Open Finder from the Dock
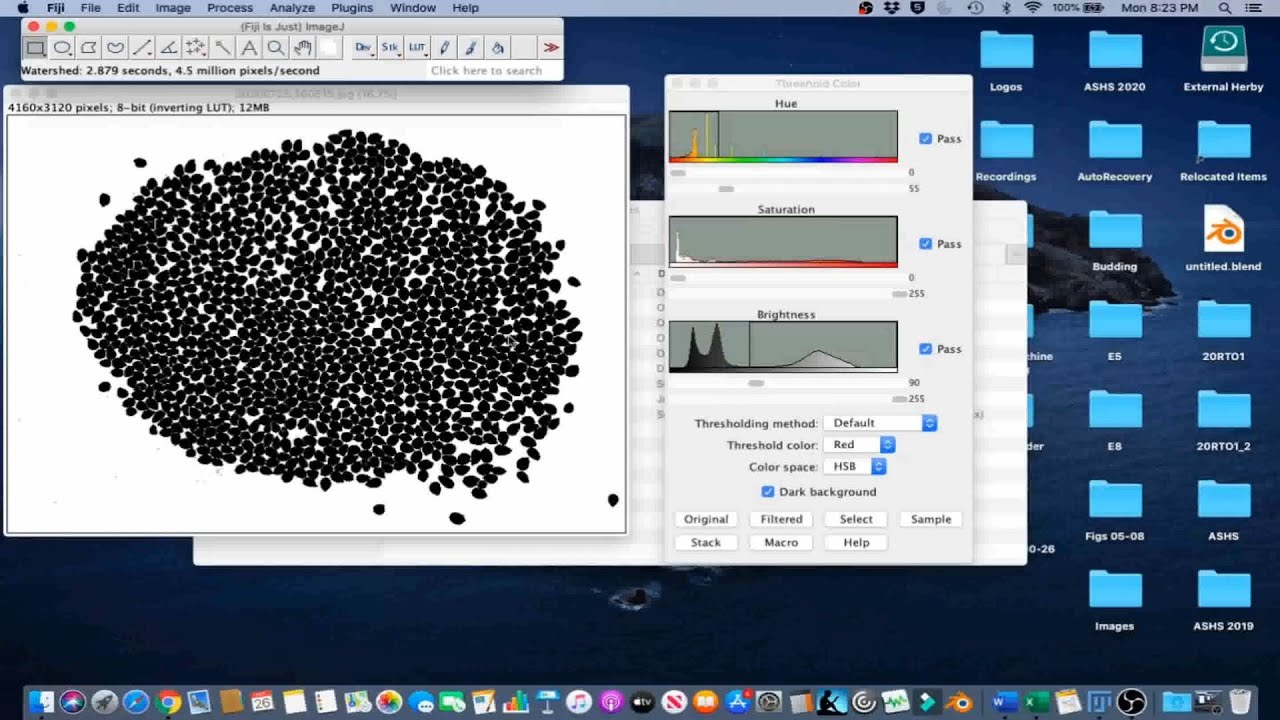Screen dimensions: 1280x720 coord(41,702)
